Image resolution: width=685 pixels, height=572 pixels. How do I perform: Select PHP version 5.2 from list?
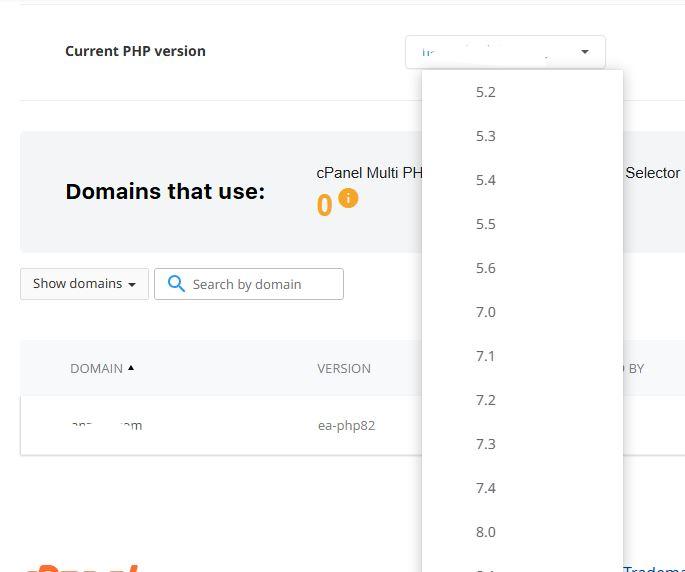(x=486, y=92)
